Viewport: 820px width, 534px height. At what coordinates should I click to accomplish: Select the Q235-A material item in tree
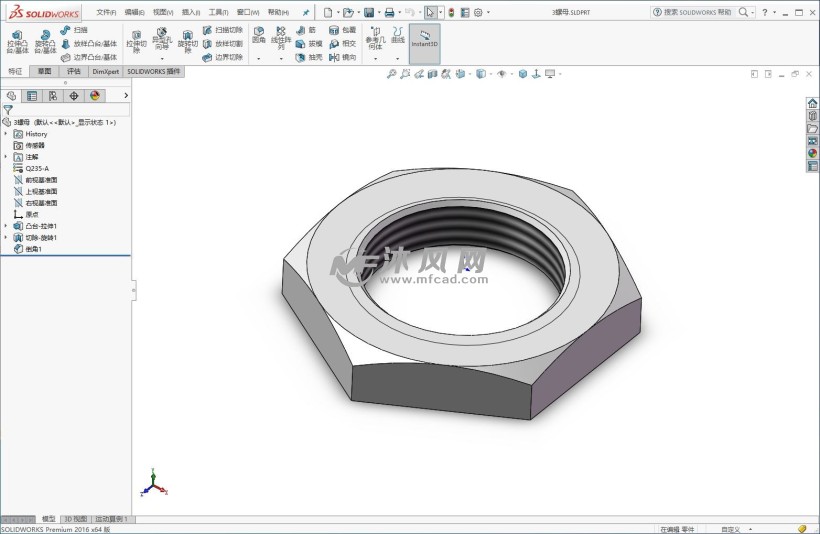coord(37,168)
